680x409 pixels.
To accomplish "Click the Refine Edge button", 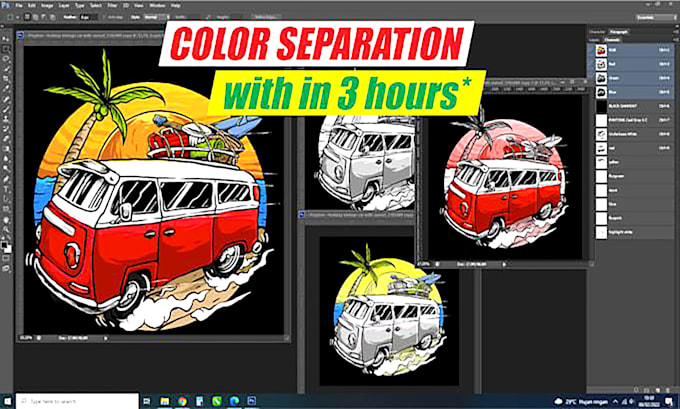I will pyautogui.click(x=267, y=17).
